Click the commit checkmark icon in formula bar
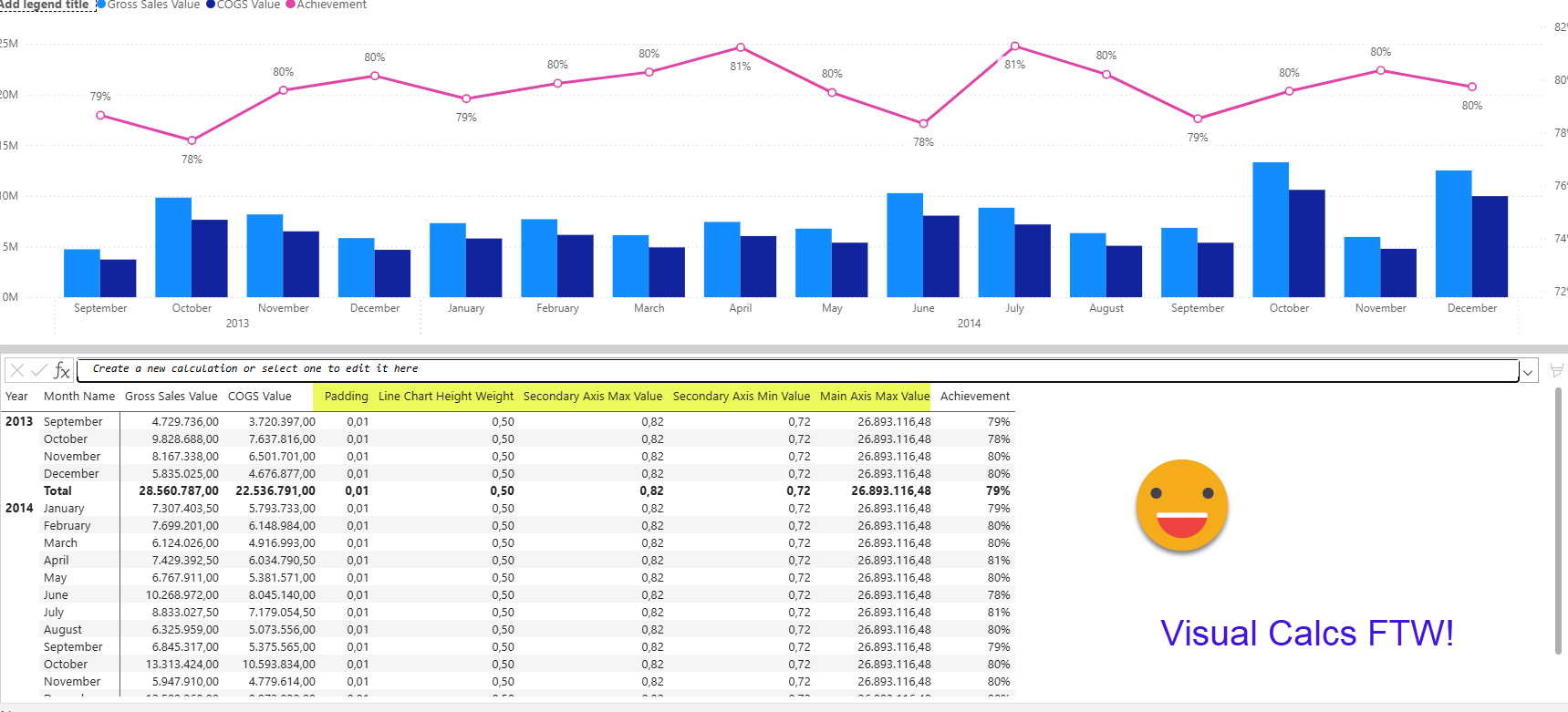Image resolution: width=1568 pixels, height=712 pixels. click(x=38, y=370)
